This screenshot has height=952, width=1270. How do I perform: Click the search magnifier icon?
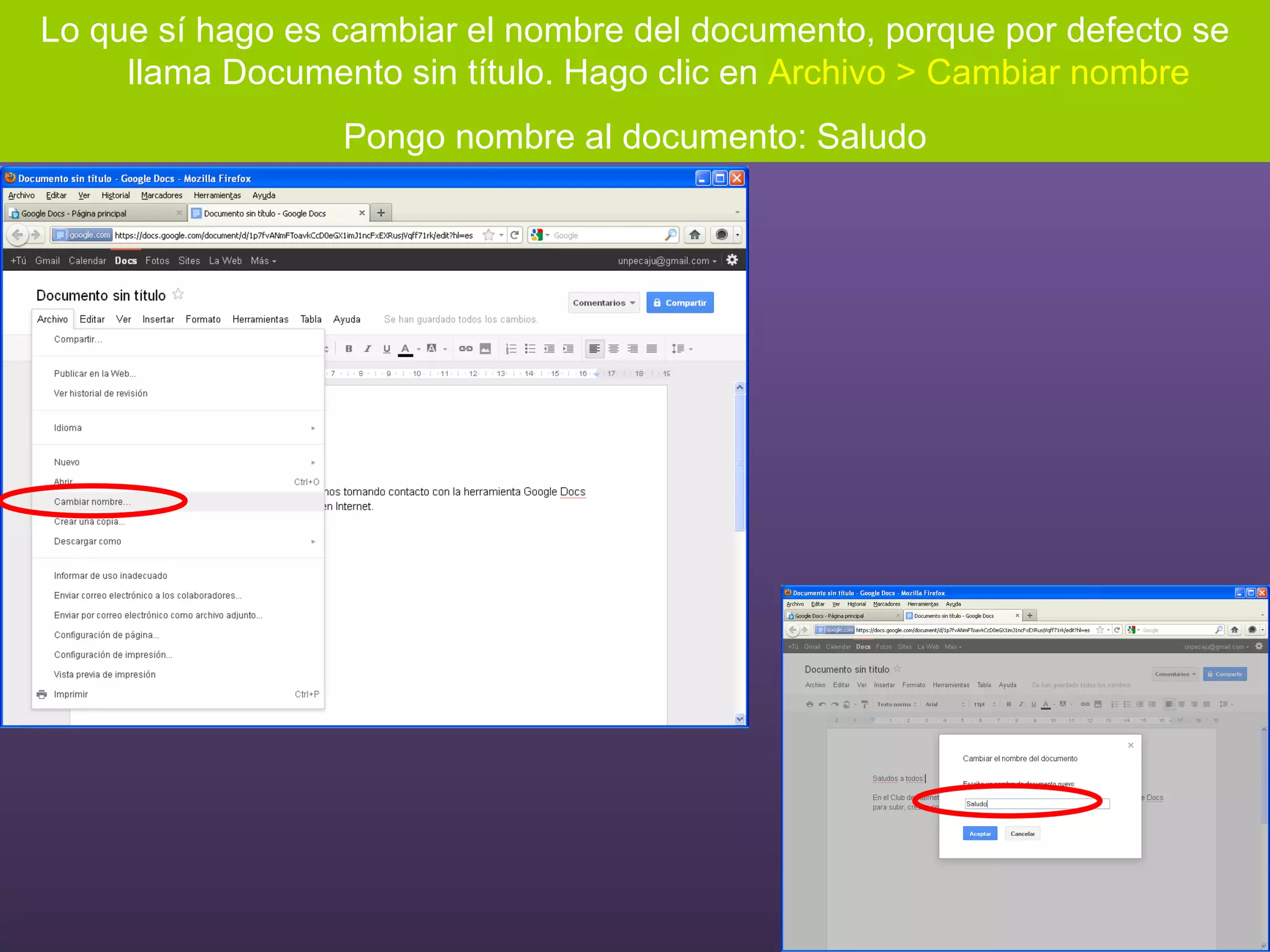click(x=670, y=235)
